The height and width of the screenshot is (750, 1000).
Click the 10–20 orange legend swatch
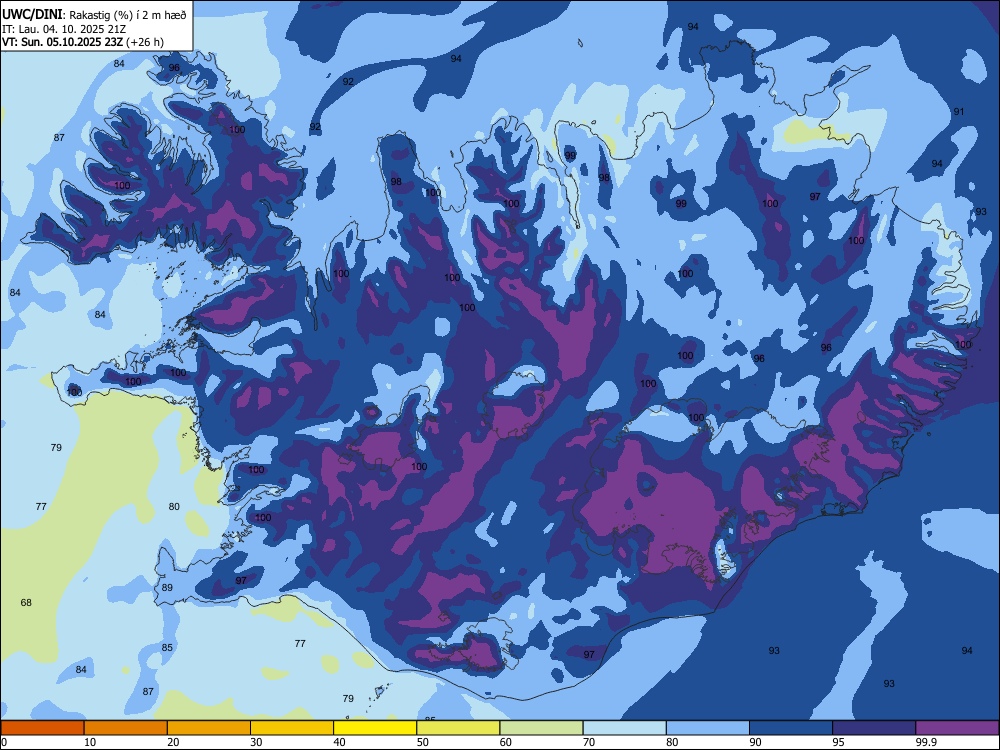(x=126, y=728)
